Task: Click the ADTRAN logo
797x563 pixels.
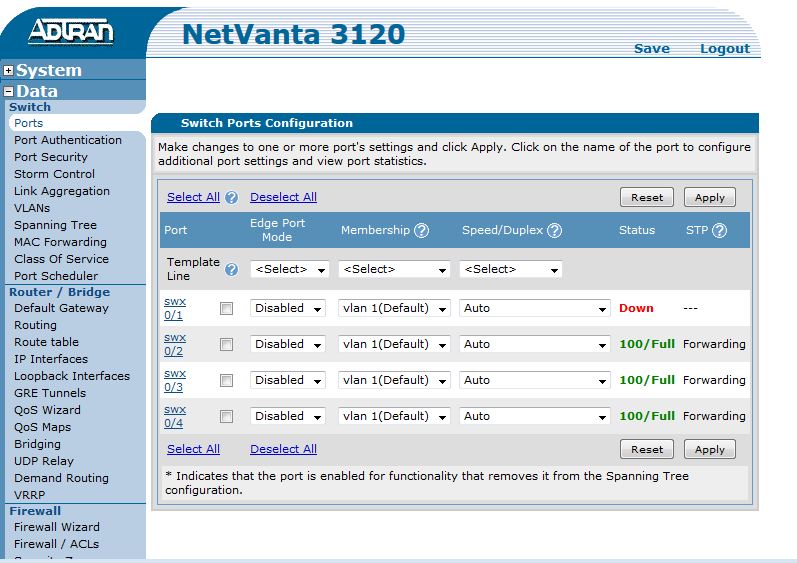Action: coord(71,33)
